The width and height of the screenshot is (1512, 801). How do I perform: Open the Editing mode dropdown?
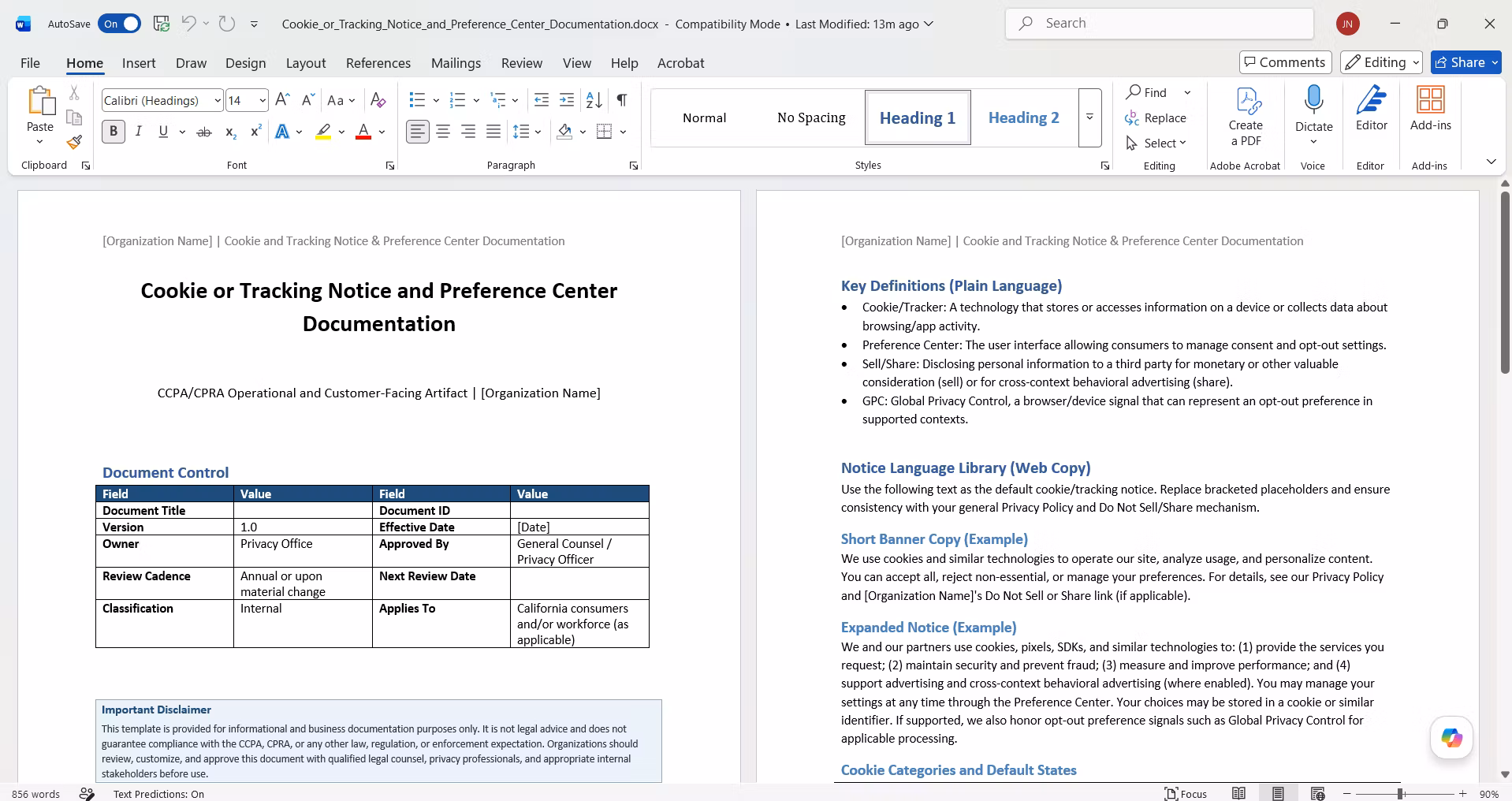1381,62
